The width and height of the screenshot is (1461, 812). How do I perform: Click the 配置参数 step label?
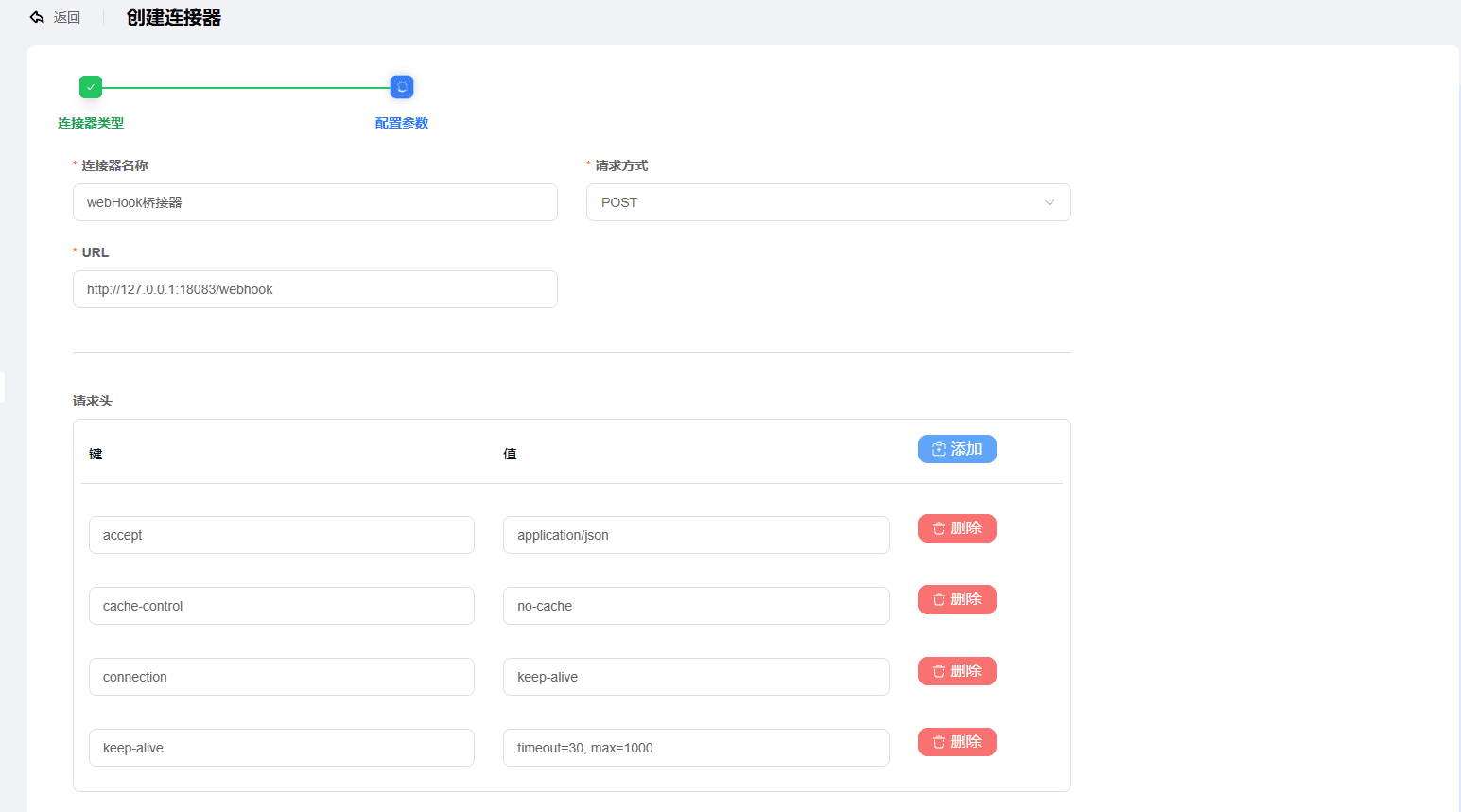coord(402,123)
